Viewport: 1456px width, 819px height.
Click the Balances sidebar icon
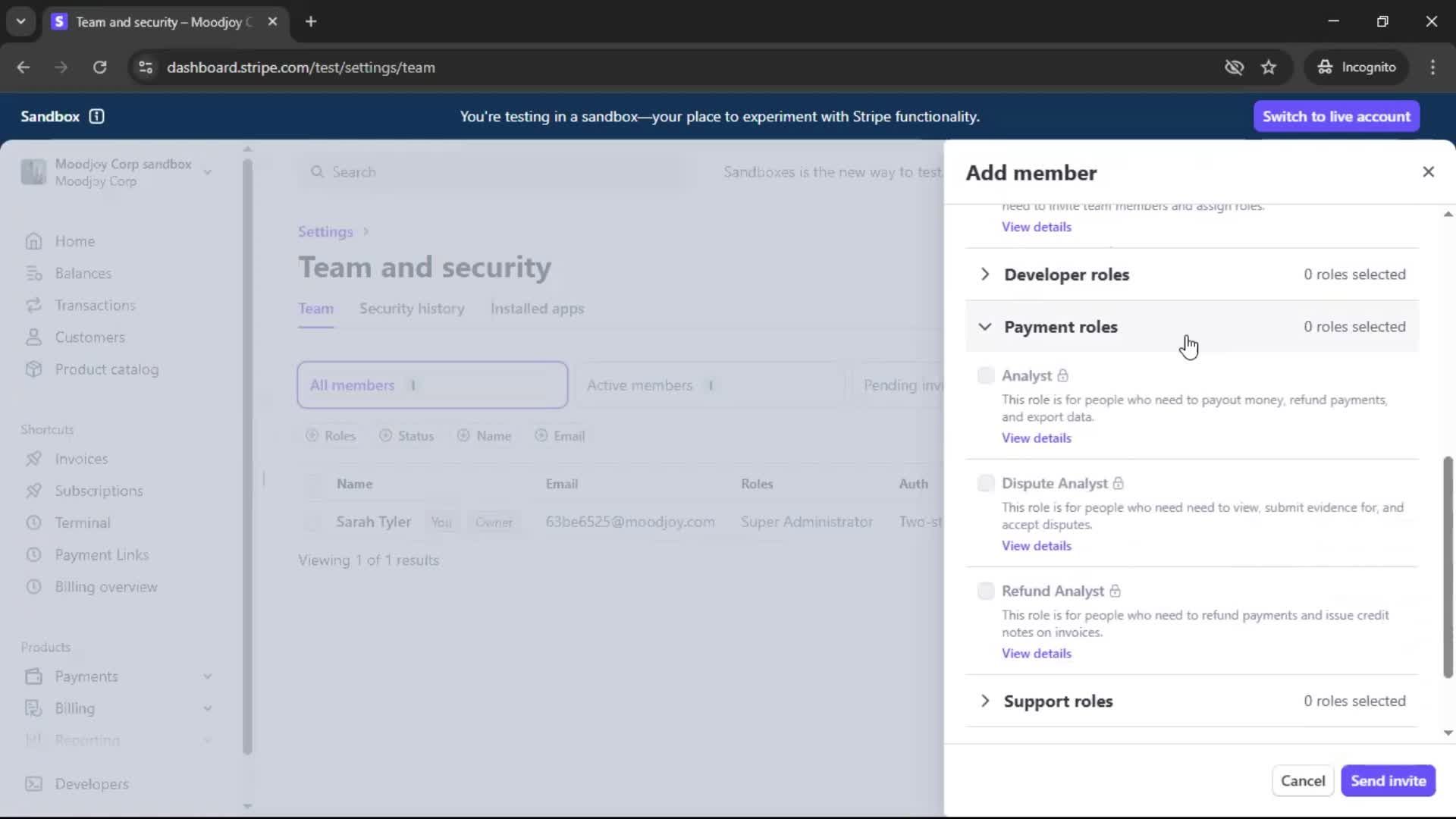click(33, 273)
